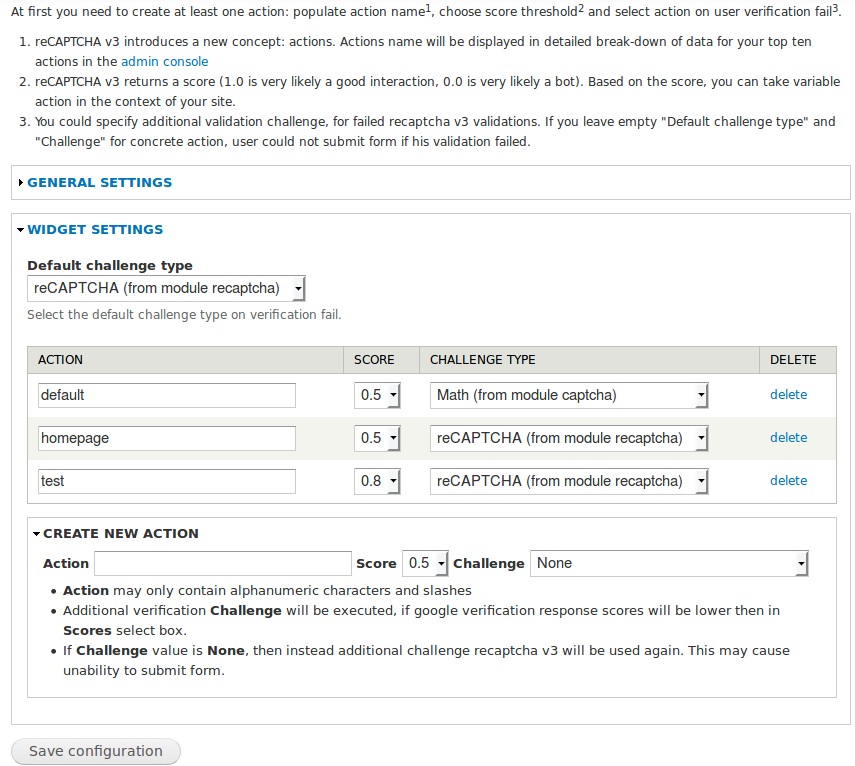This screenshot has height=766, width=855.
Task: Click the 'default' action name field
Action: click(167, 395)
